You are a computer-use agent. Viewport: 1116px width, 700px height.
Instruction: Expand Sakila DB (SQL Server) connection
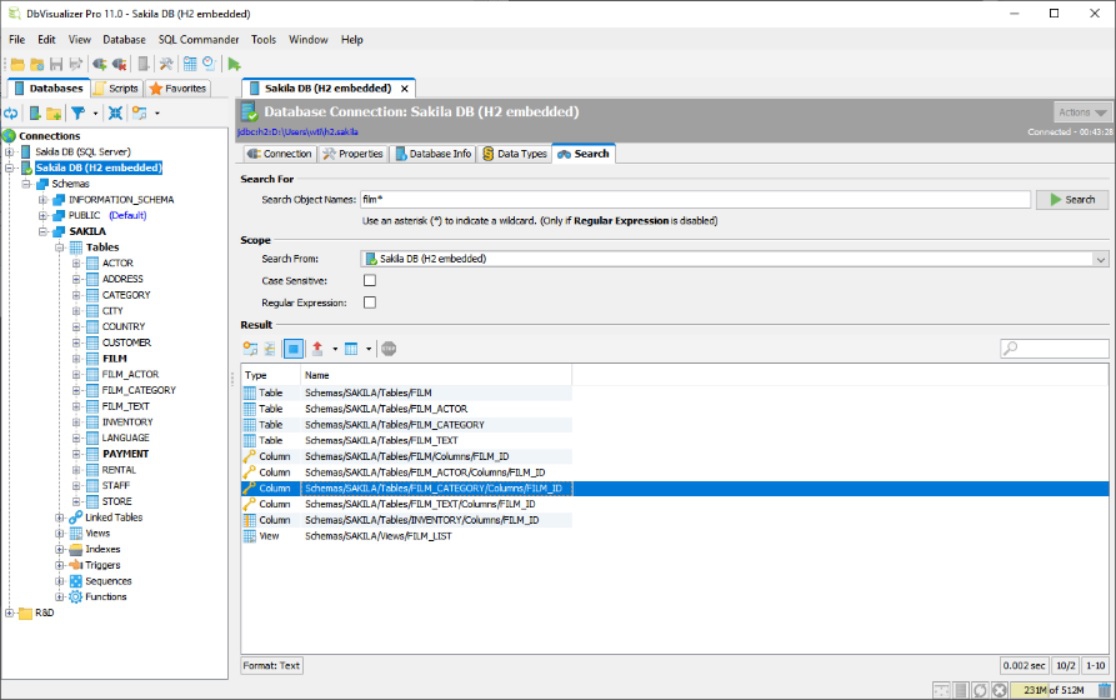pos(9,152)
